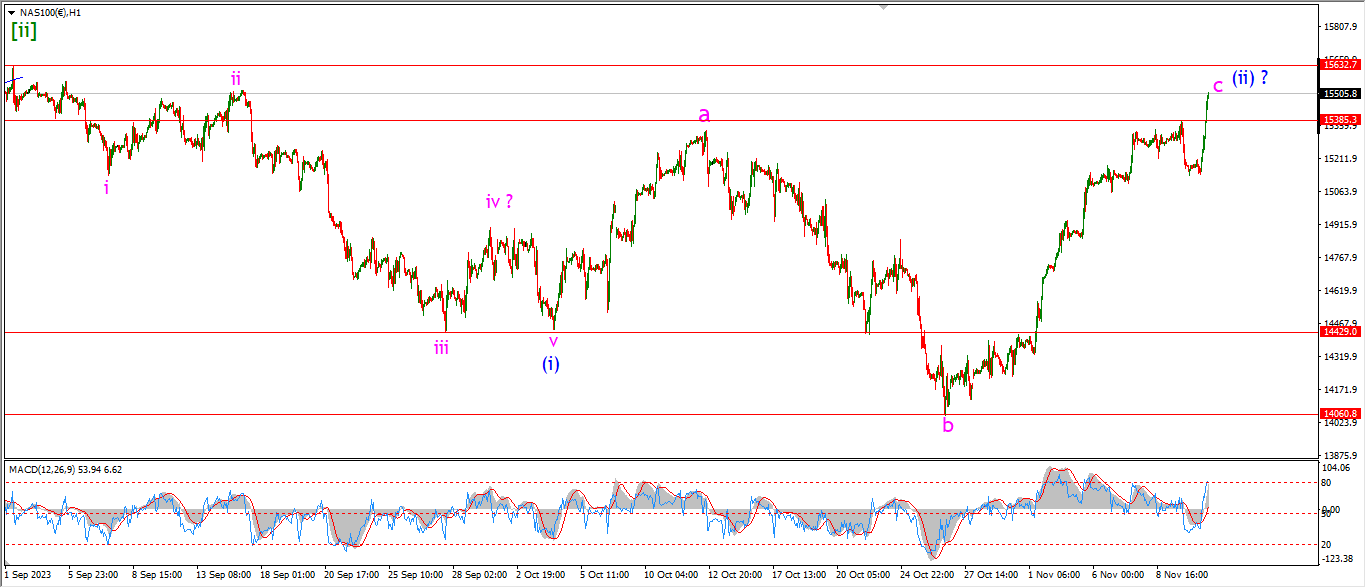This screenshot has width=1366, height=588.
Task: Click the '28 Sep 02:00' time axis label
Action: point(479,576)
